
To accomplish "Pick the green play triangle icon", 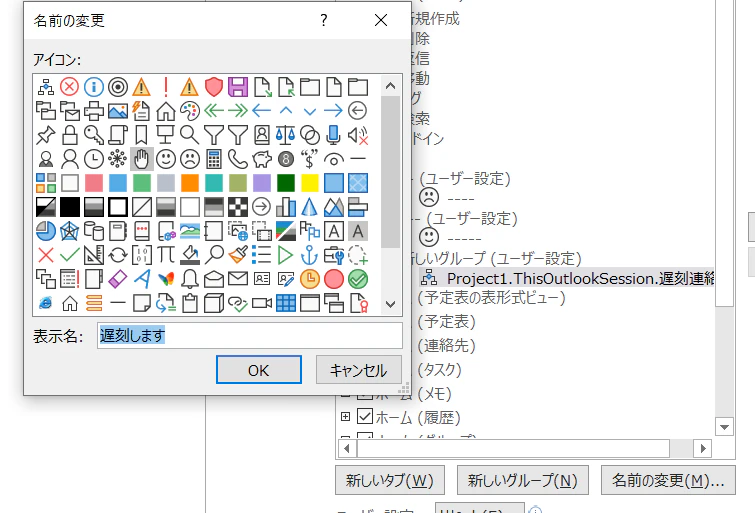I will coord(286,255).
